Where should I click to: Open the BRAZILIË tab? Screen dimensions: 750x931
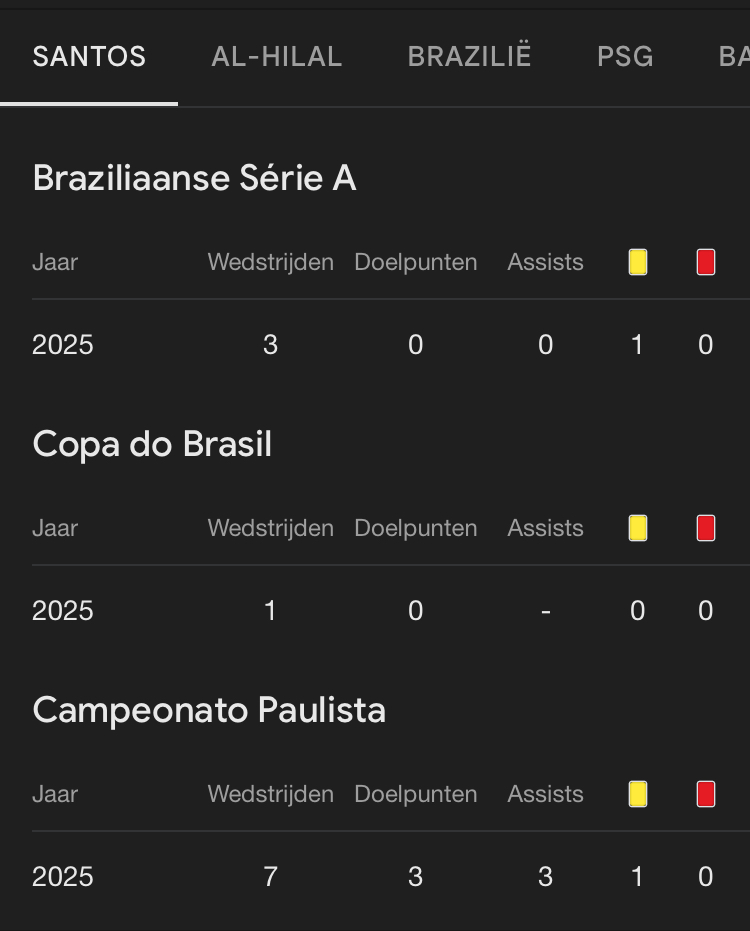point(469,57)
